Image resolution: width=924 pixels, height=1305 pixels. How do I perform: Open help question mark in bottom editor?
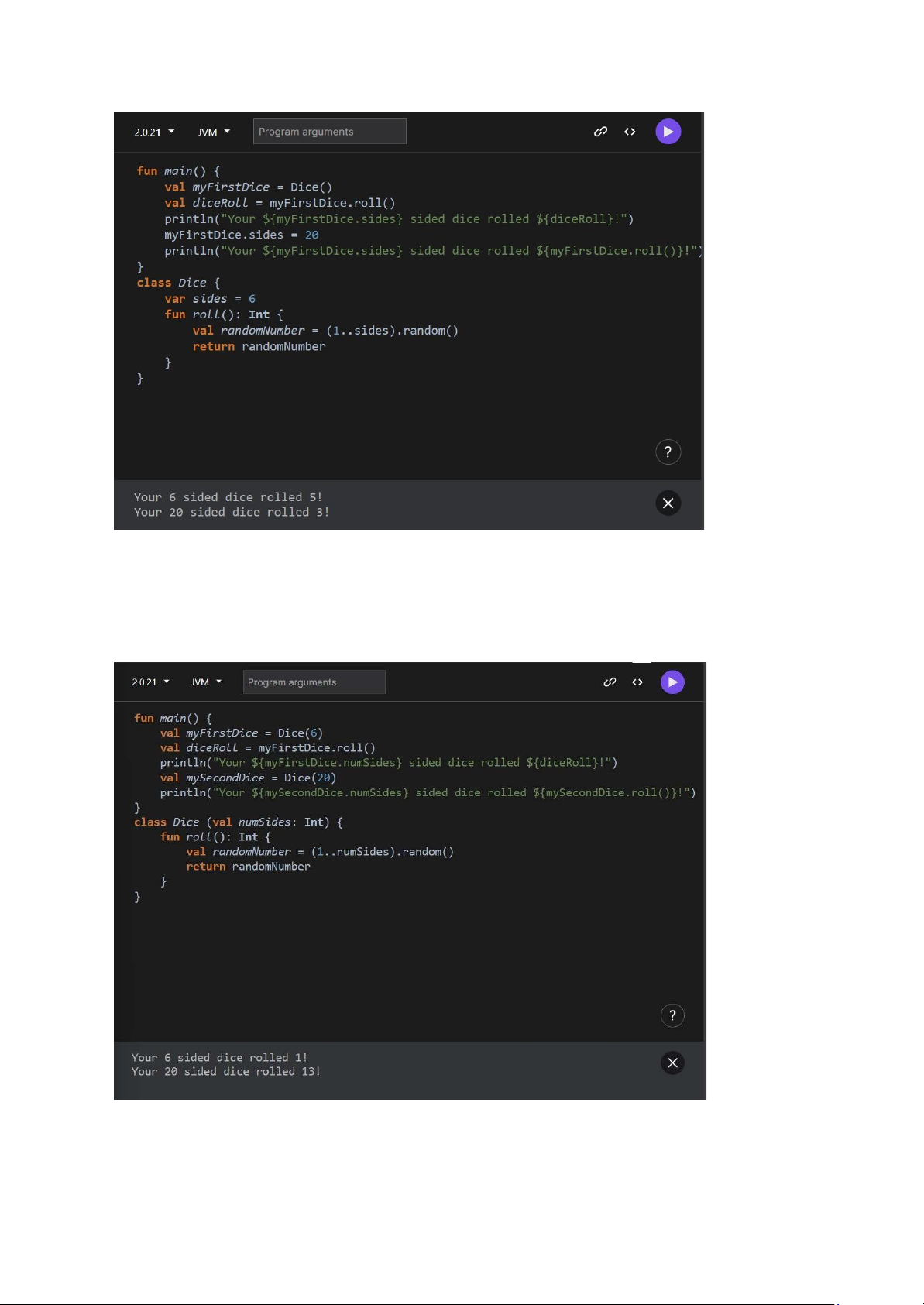672,1015
